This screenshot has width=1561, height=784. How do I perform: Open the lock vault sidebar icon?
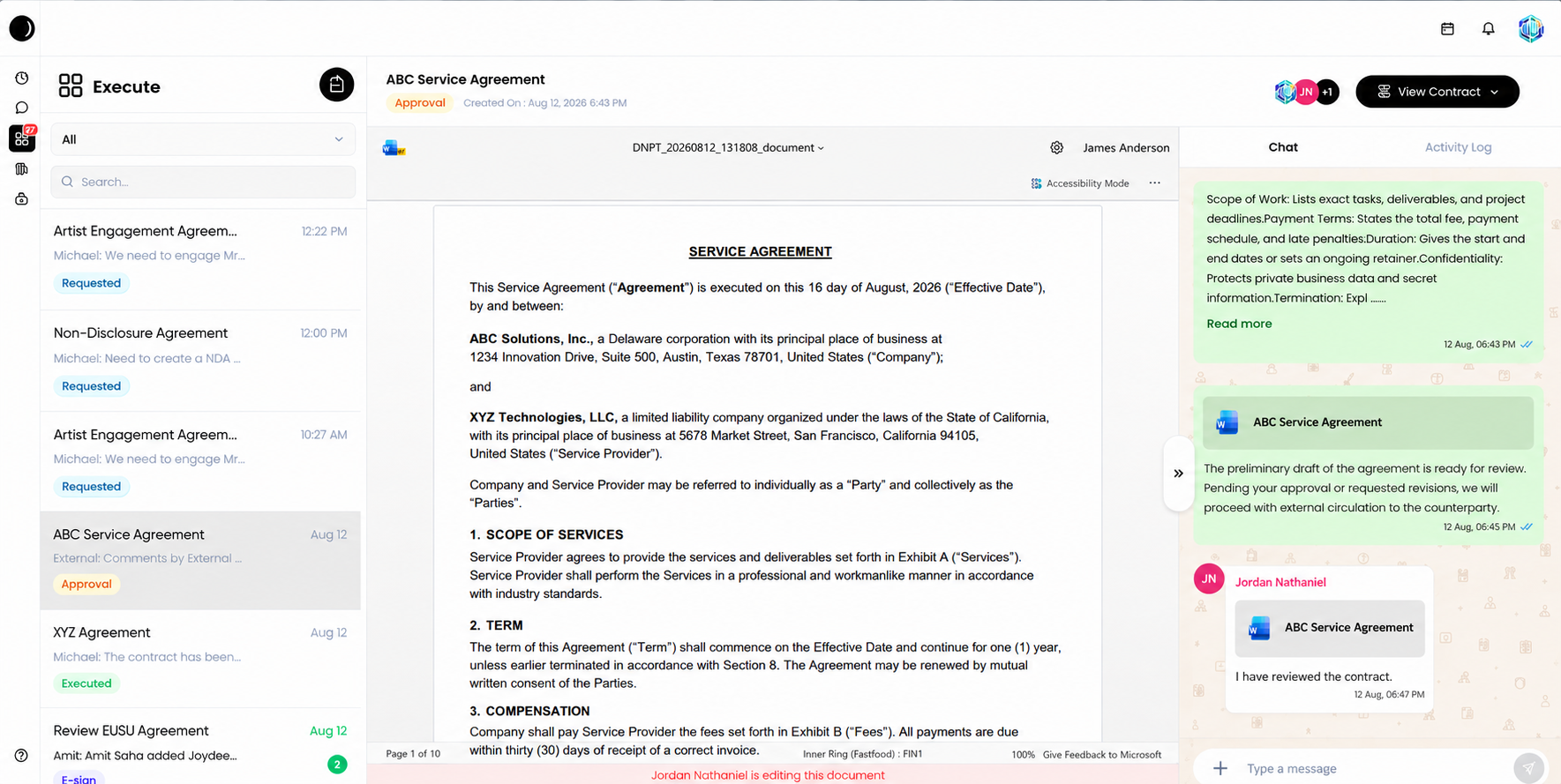[22, 199]
